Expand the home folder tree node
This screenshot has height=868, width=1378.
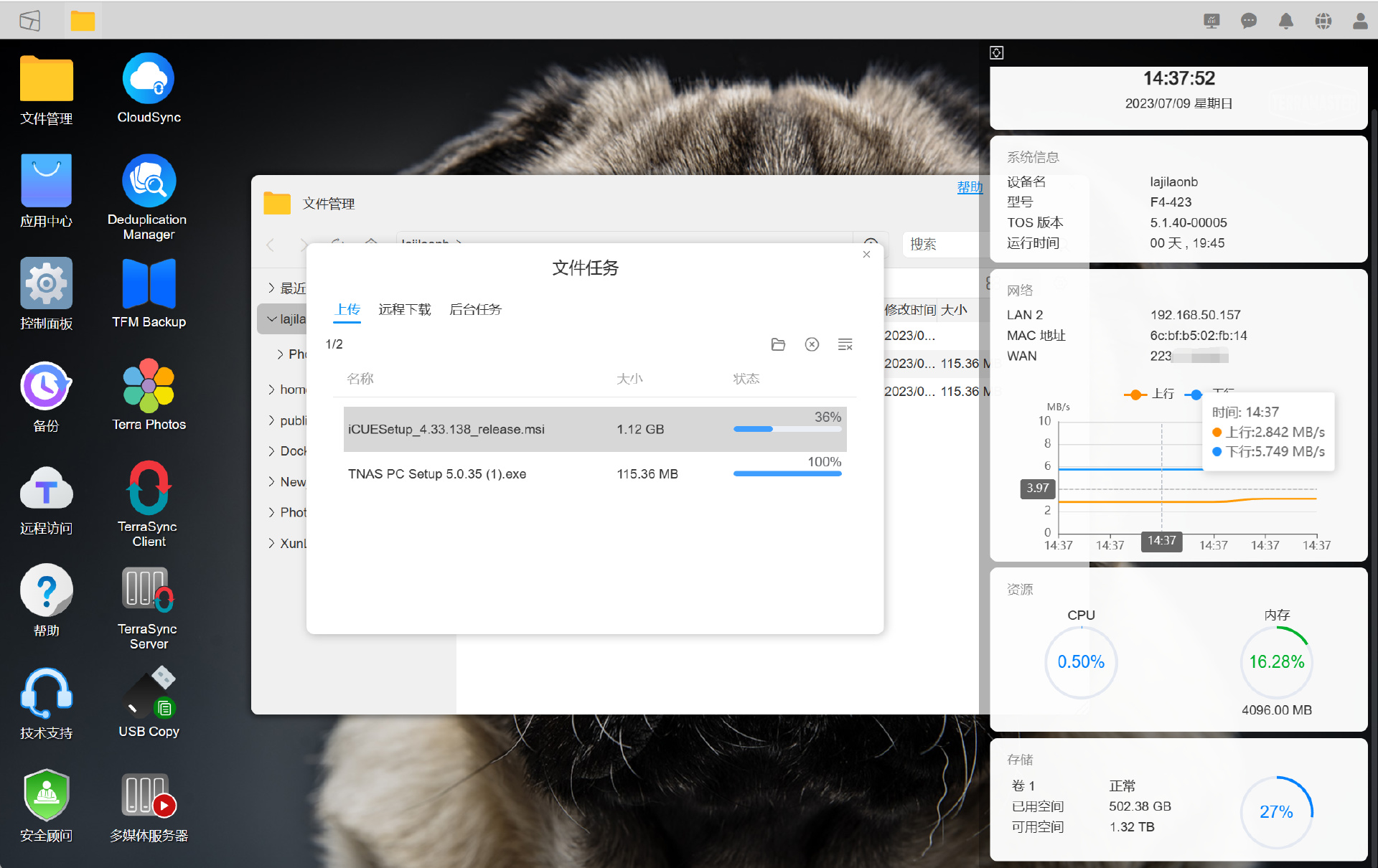[x=271, y=389]
